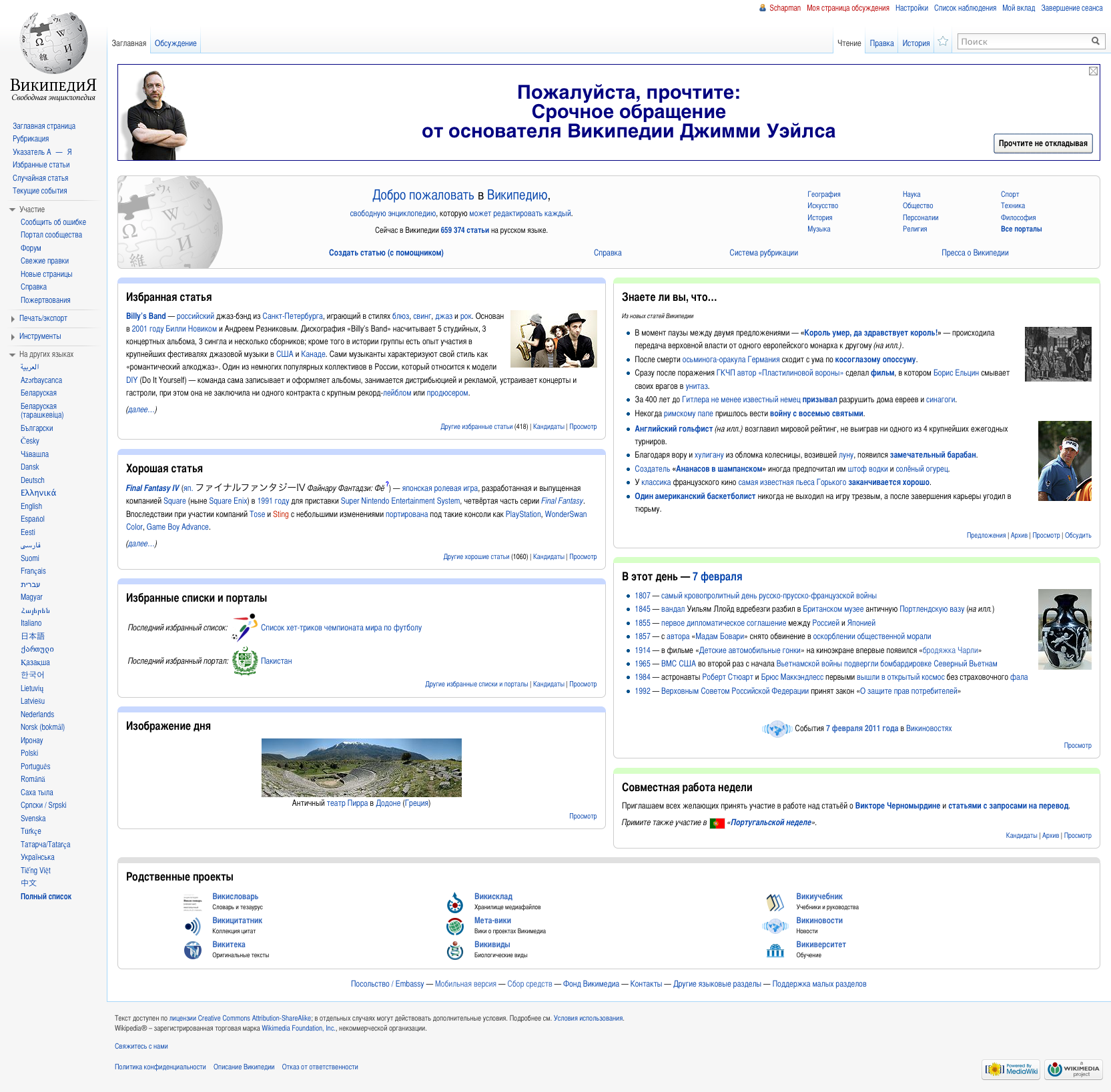Open Список наблюдения link

[x=965, y=8]
